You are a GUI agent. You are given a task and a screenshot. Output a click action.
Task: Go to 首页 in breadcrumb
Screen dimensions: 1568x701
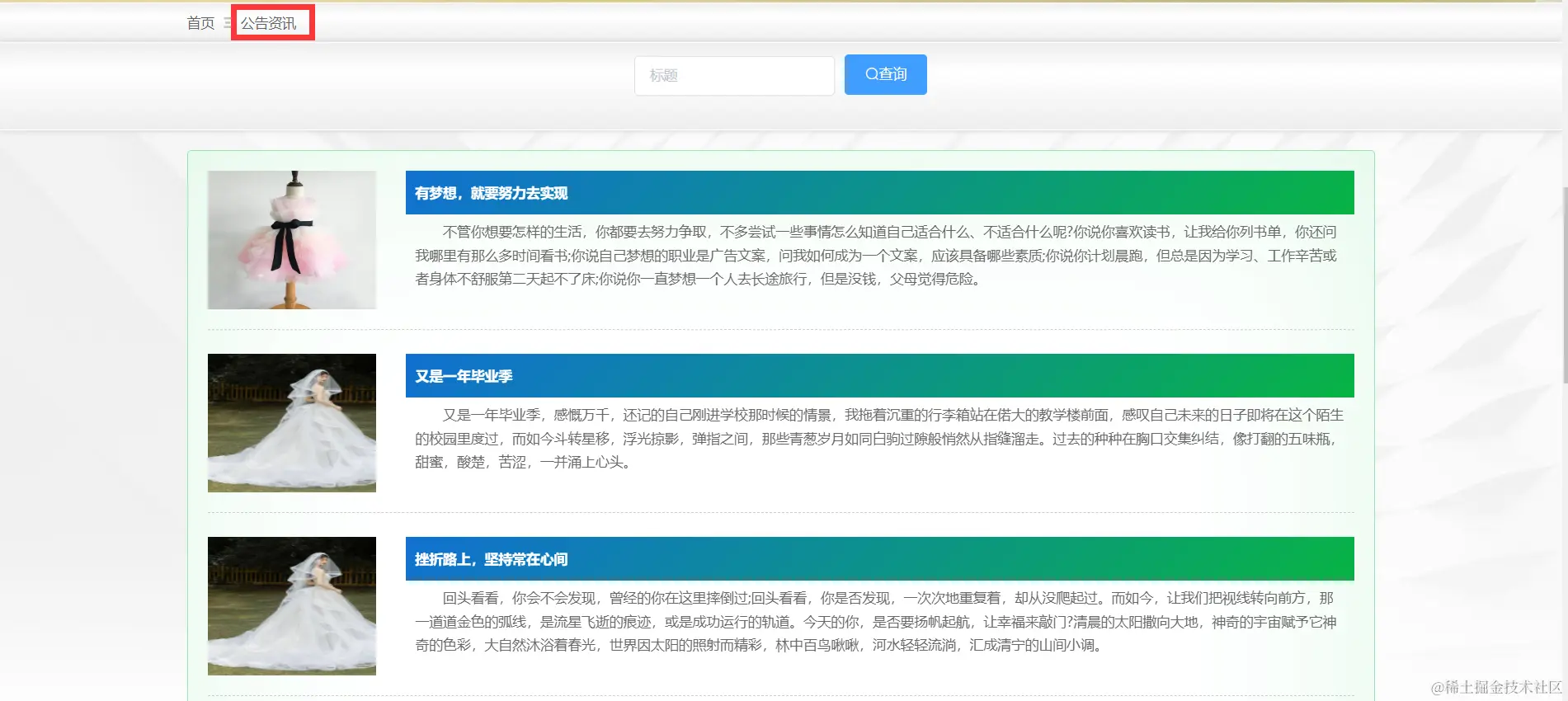click(200, 23)
